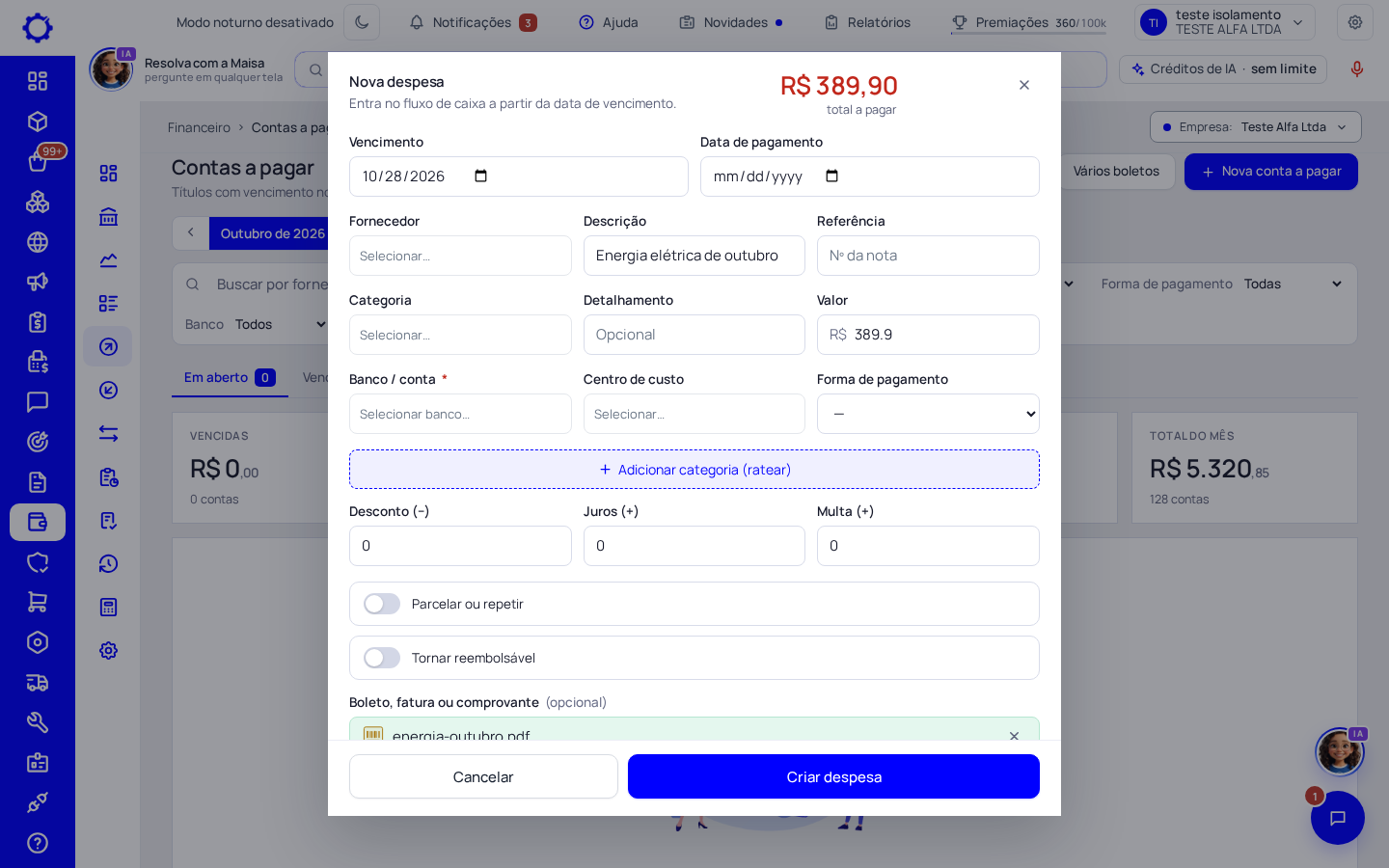Open secondary sidebar settings gear icon

click(108, 650)
